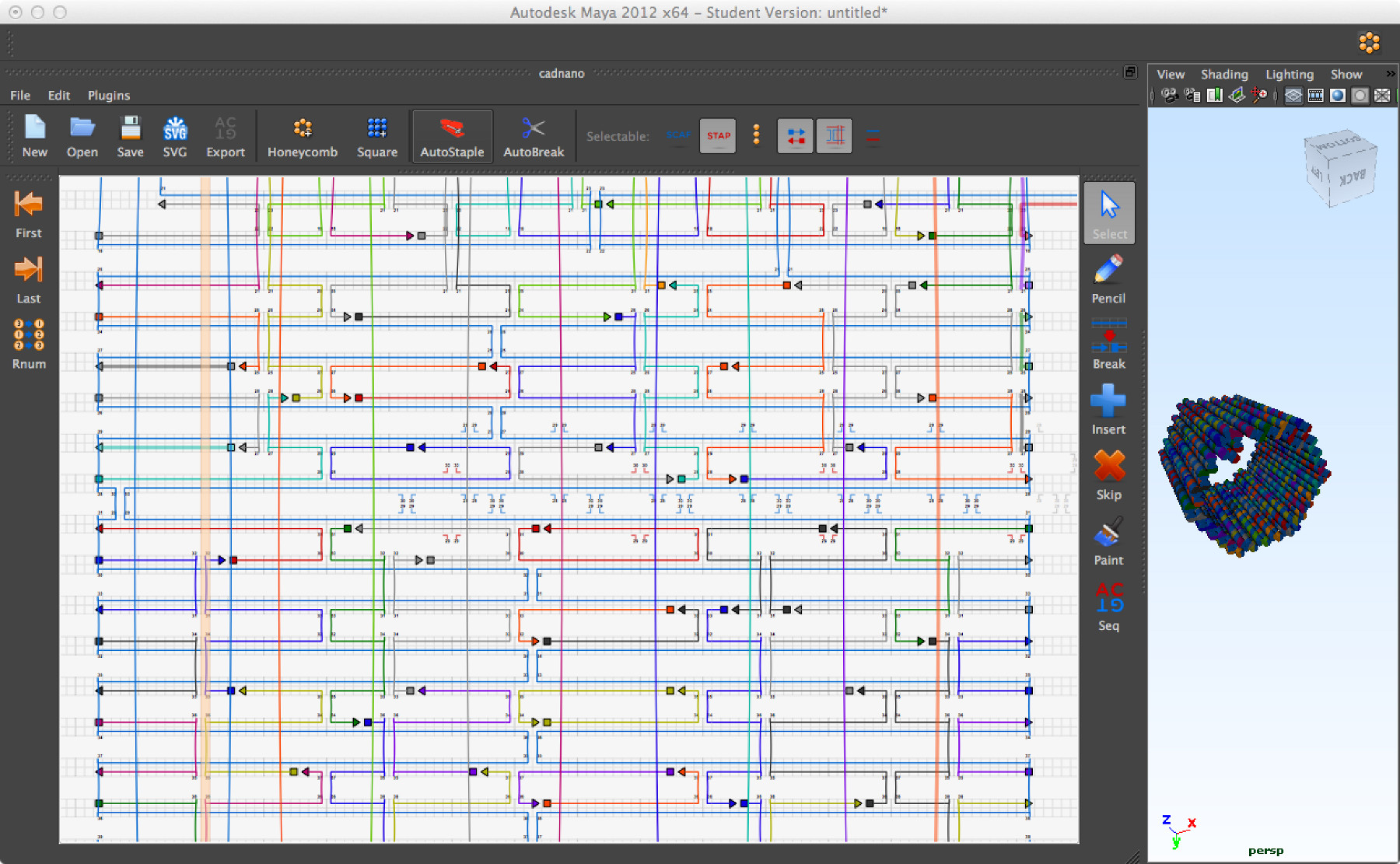1400x864 pixels.
Task: Expand viewport menu overflow chevron
Action: (1390, 74)
